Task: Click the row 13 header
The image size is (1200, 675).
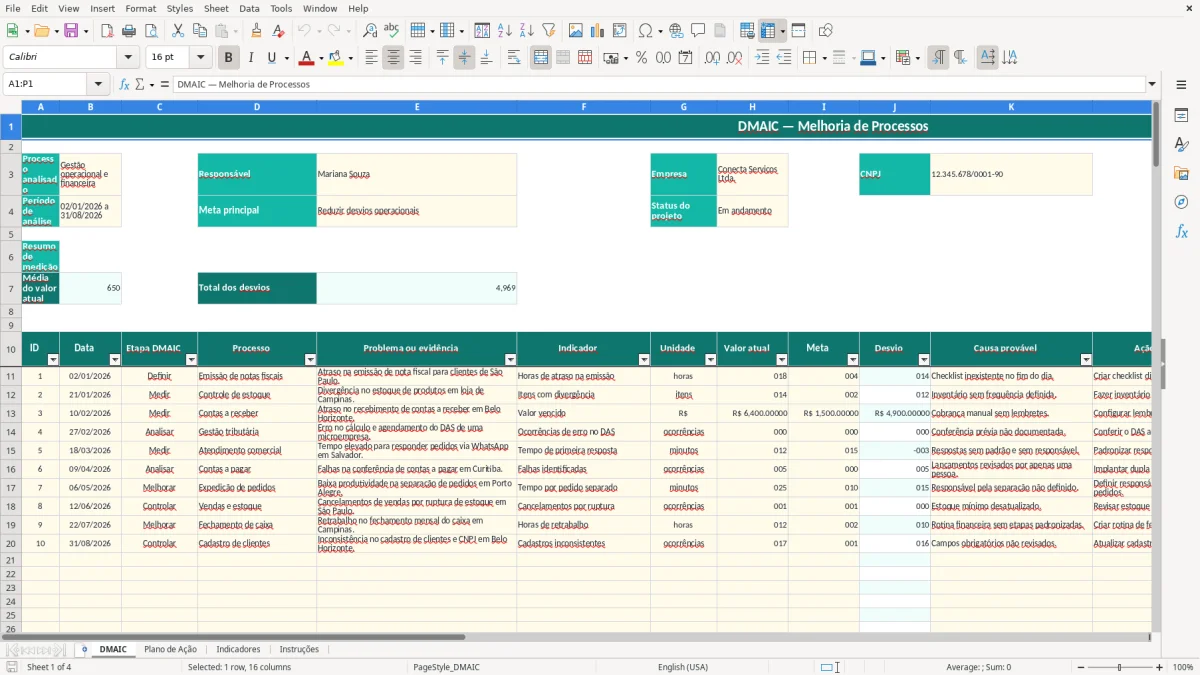Action: click(x=11, y=413)
